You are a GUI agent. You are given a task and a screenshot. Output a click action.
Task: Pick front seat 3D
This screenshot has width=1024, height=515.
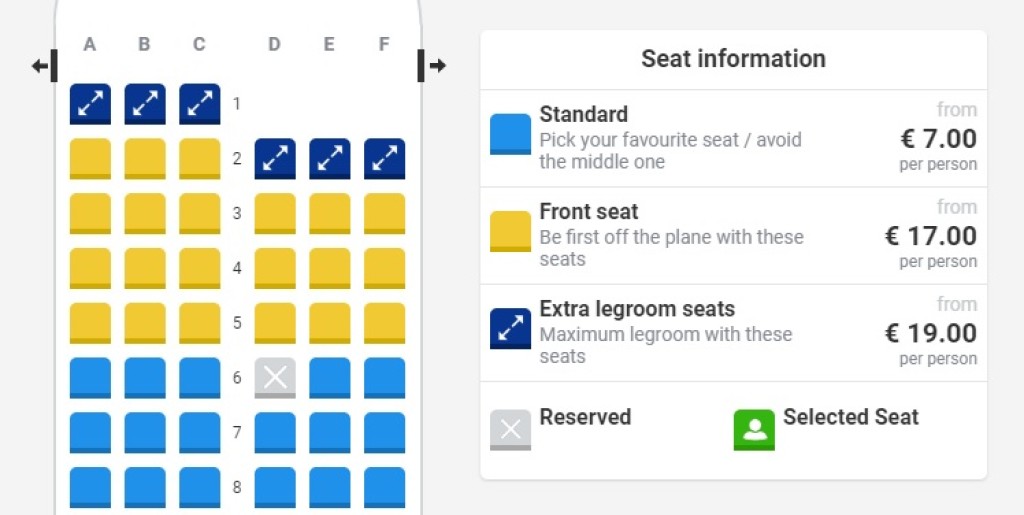pos(275,214)
